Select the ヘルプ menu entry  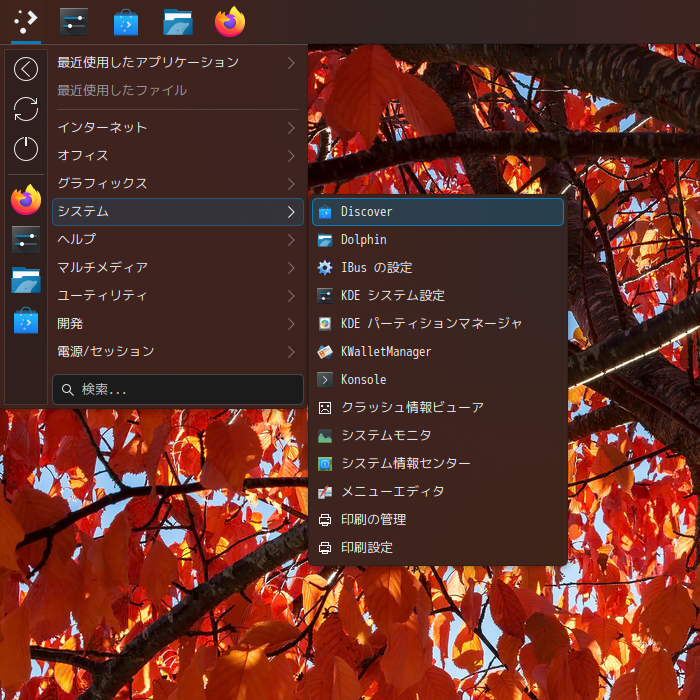(178, 240)
